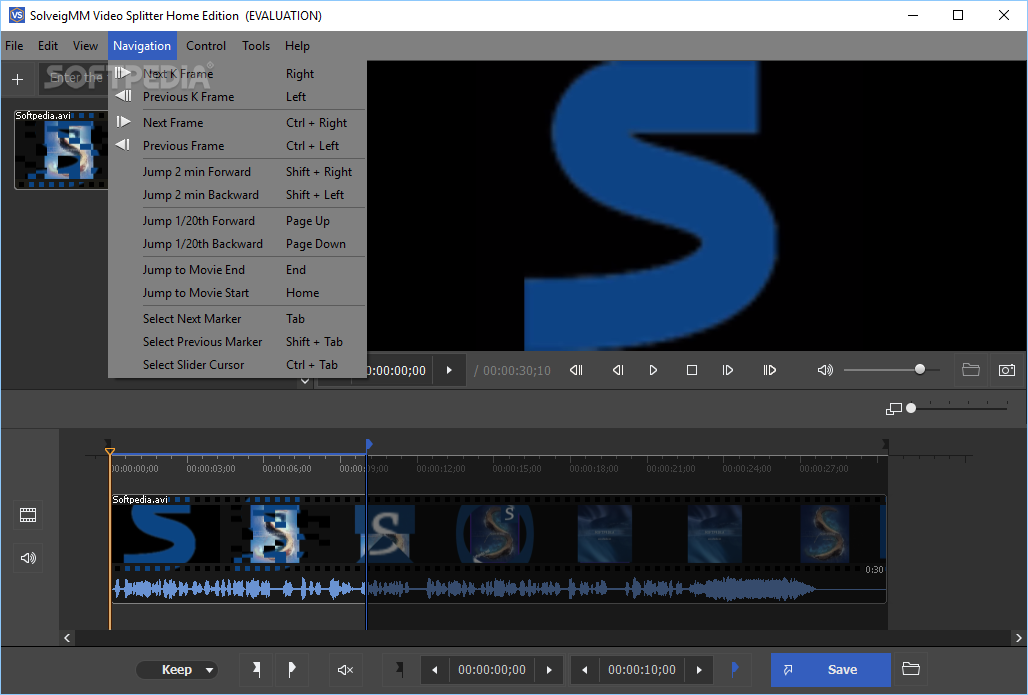
Task: Choose Select Slider Cursor
Action: [x=237, y=365]
